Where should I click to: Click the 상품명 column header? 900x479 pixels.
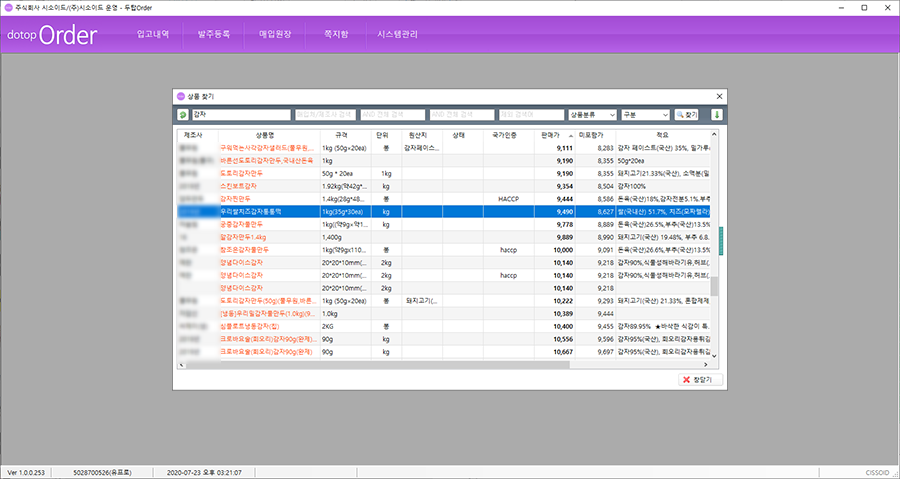[x=264, y=134]
